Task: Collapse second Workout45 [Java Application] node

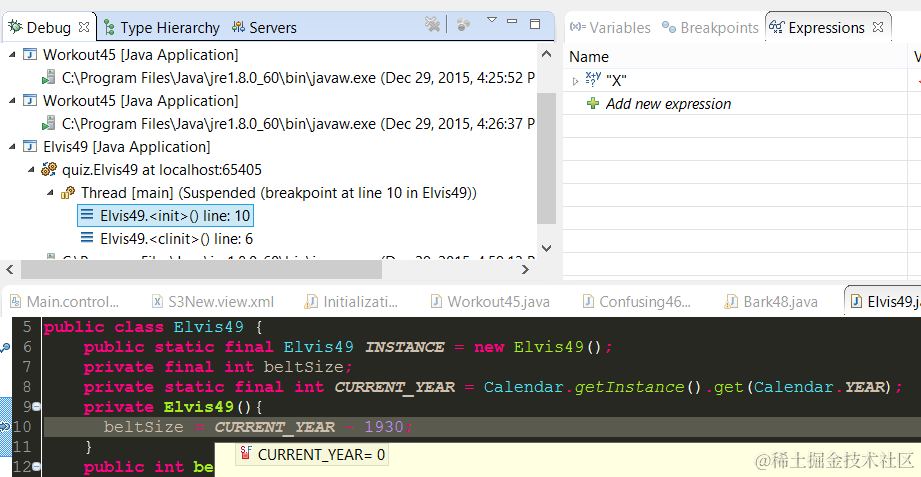Action: point(13,100)
